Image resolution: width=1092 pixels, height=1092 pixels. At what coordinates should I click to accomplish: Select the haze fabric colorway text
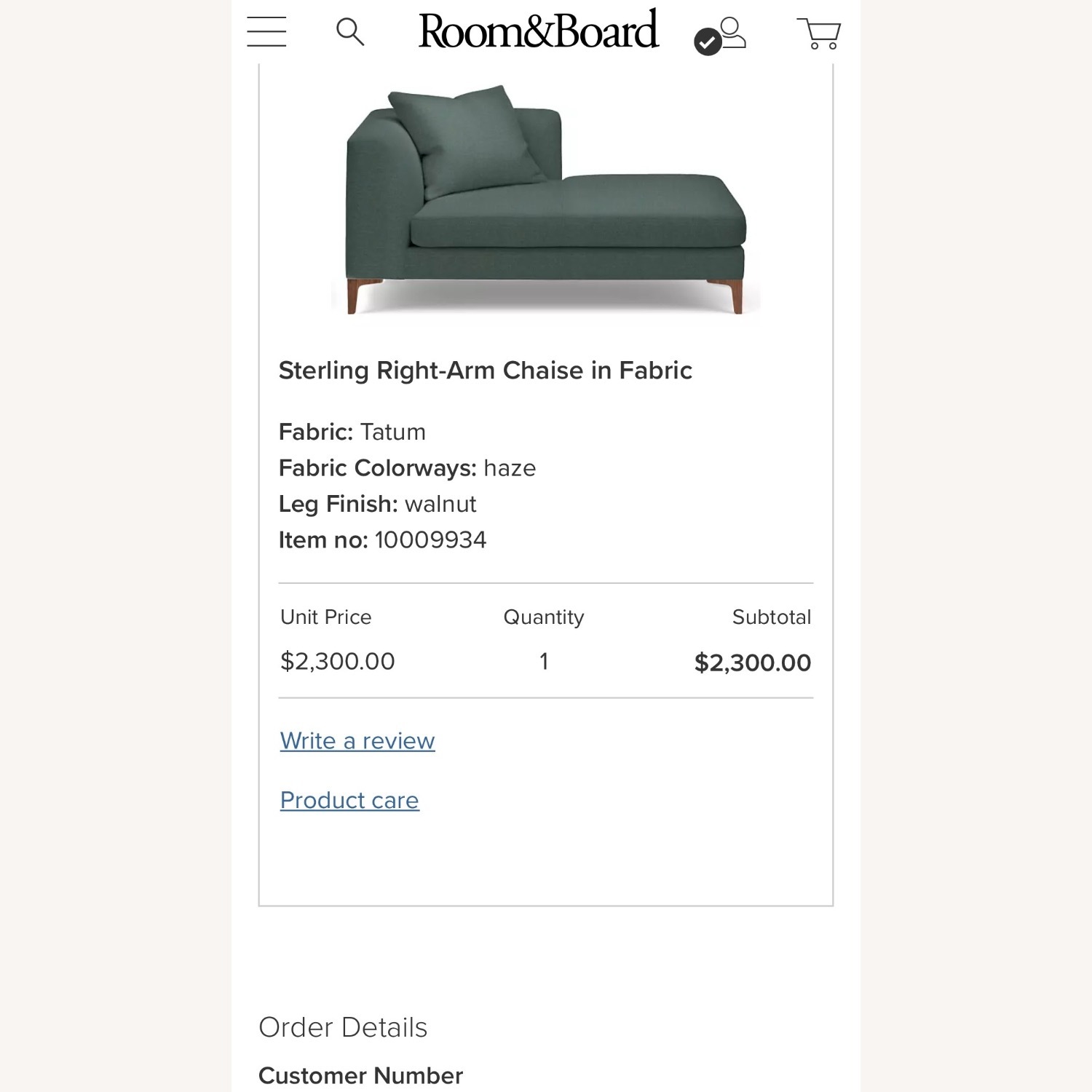pos(511,468)
